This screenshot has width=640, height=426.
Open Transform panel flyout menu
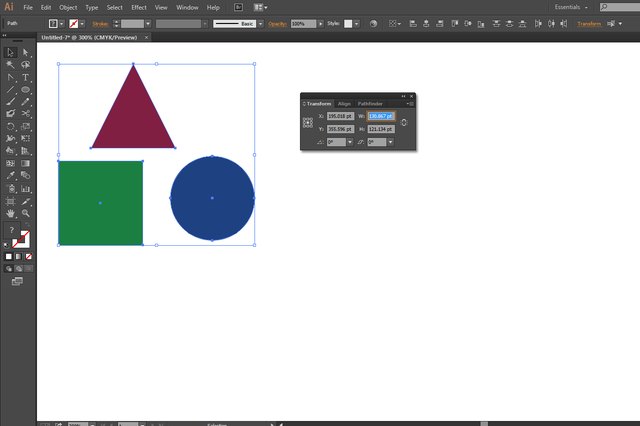coord(411,104)
